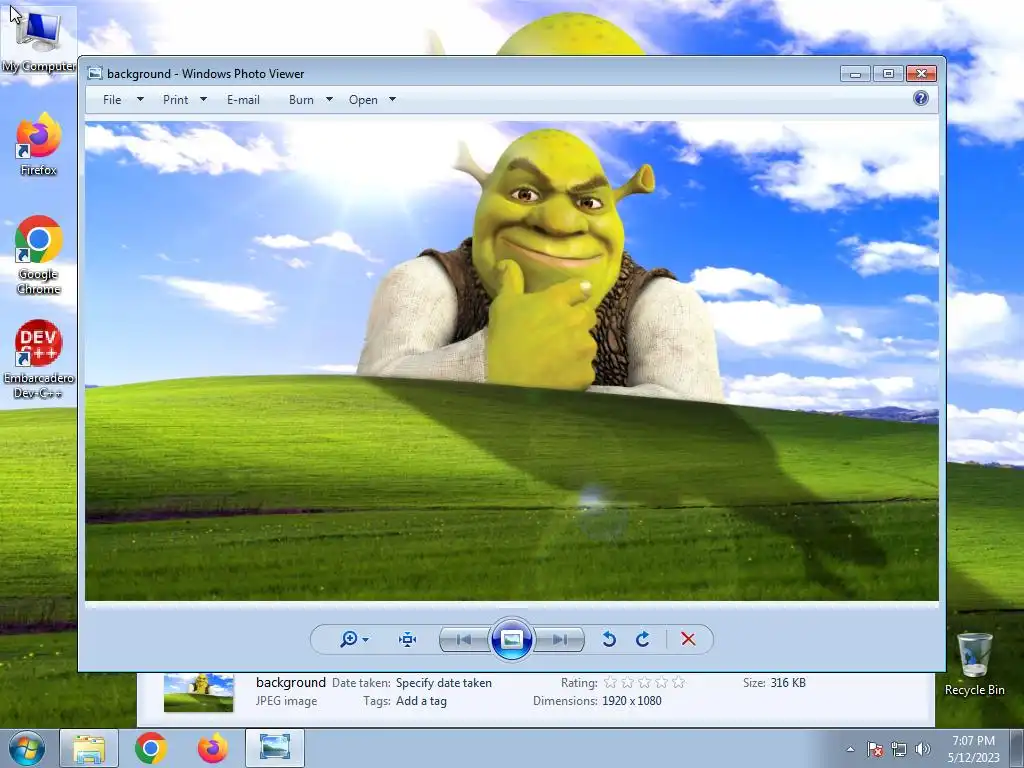Select the Embarcadero Dev-C++ desktop shortcut
The height and width of the screenshot is (768, 1024).
[x=39, y=359]
